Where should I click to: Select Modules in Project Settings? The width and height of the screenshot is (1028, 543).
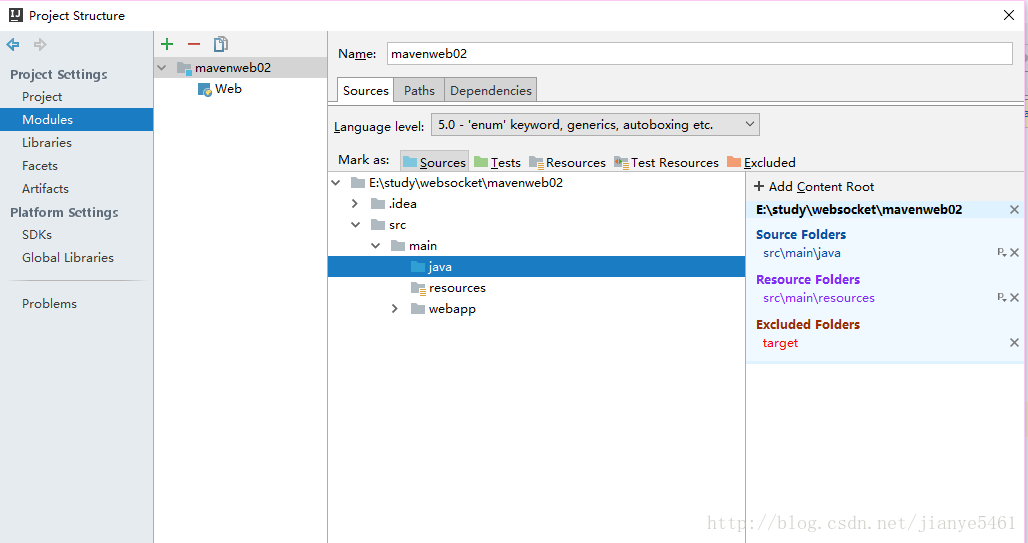(x=77, y=119)
